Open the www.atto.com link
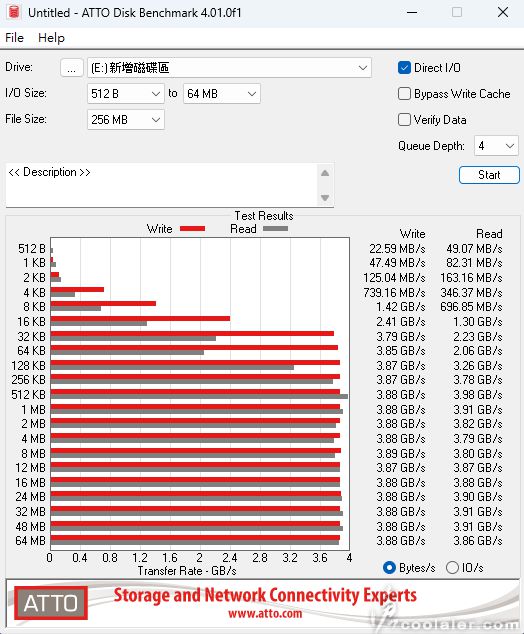This screenshot has width=524, height=634. (265, 614)
